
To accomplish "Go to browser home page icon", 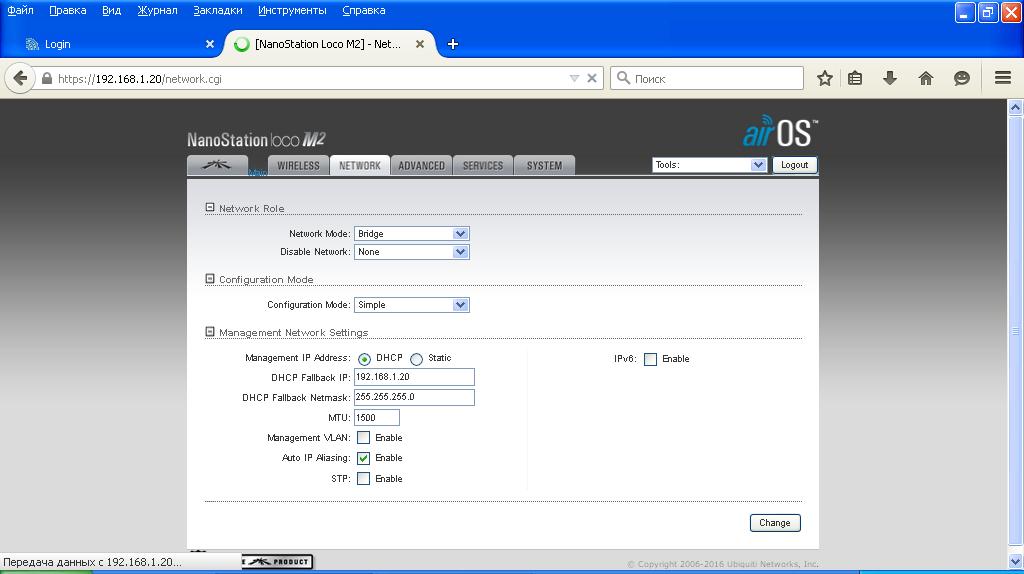I will click(x=925, y=78).
